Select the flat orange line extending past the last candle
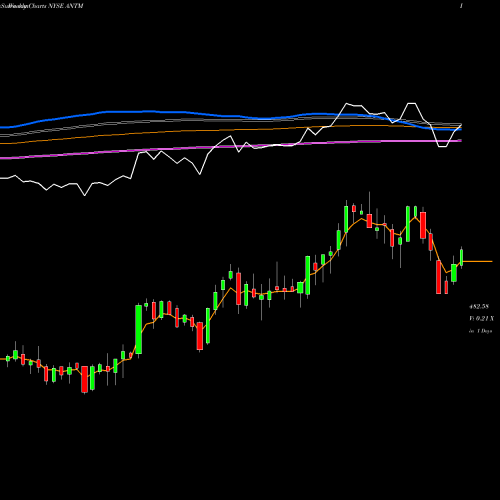The height and width of the screenshot is (500, 500). tap(478, 262)
